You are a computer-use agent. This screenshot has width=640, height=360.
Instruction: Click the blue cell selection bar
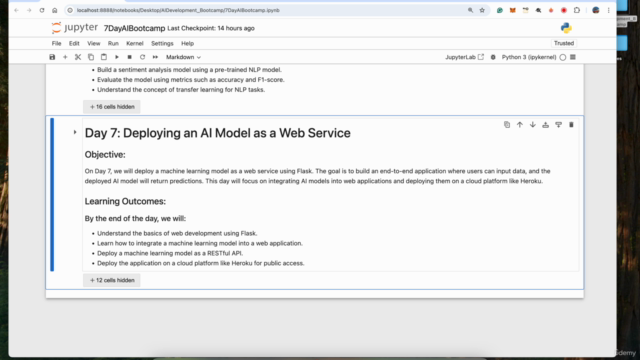coord(52,194)
